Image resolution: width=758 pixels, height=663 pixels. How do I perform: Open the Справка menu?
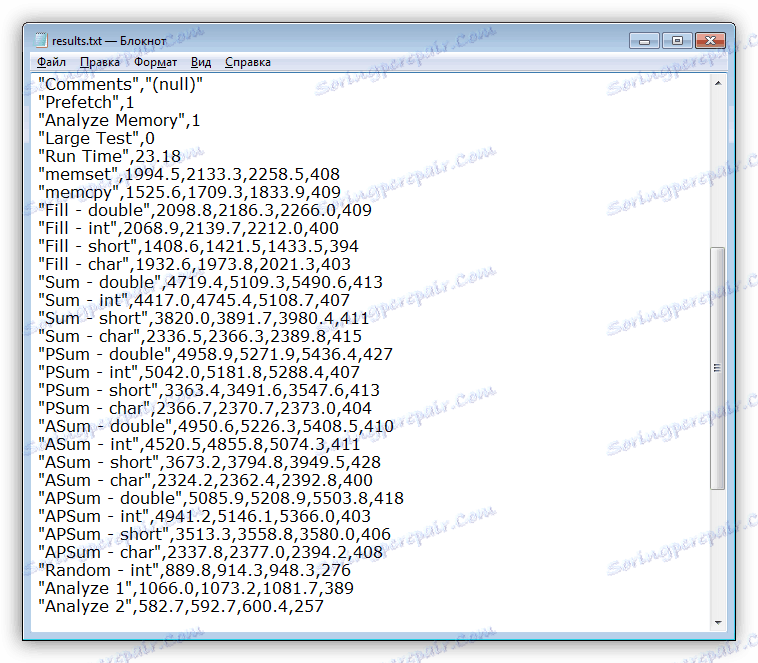[248, 62]
